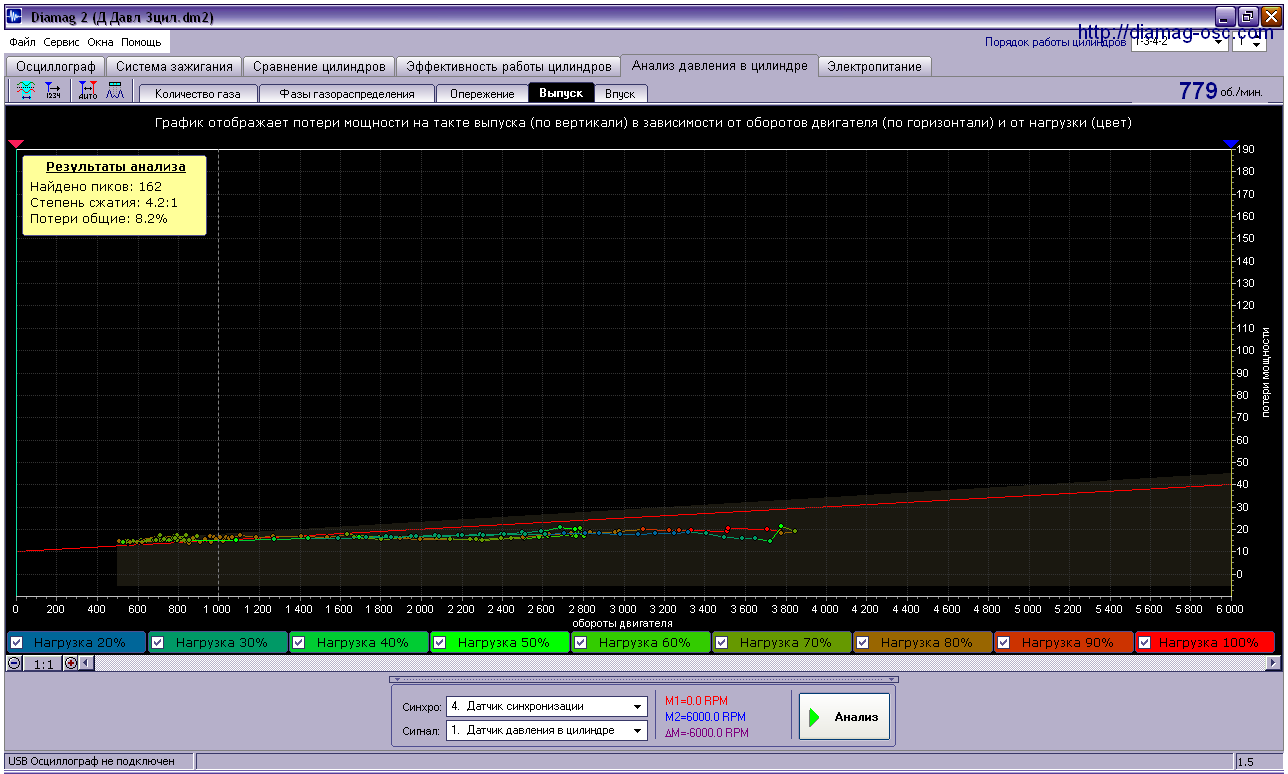Viewport: 1288px width, 774px height.
Task: Open the Количество газа subtab
Action: (x=198, y=93)
